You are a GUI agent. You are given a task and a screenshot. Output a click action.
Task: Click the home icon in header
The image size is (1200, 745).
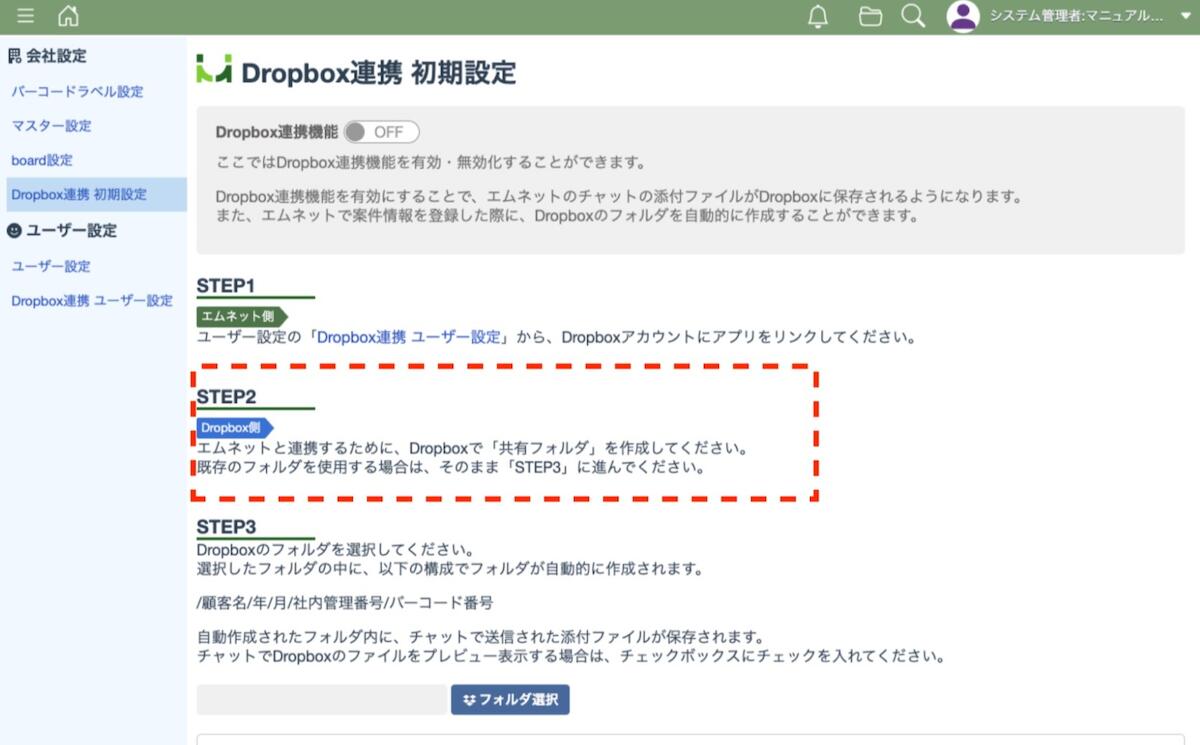pyautogui.click(x=68, y=16)
